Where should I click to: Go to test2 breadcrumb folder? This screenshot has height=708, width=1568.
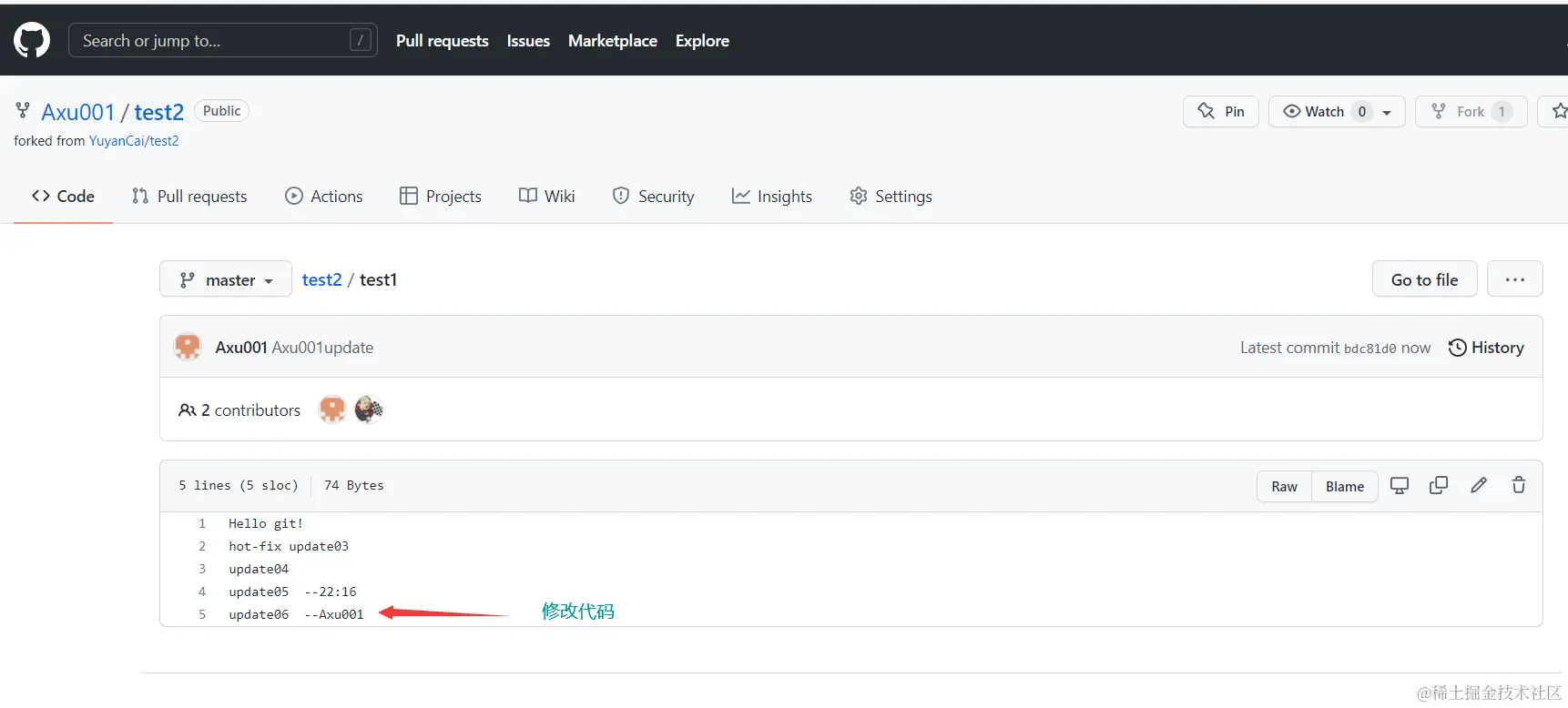coord(322,279)
